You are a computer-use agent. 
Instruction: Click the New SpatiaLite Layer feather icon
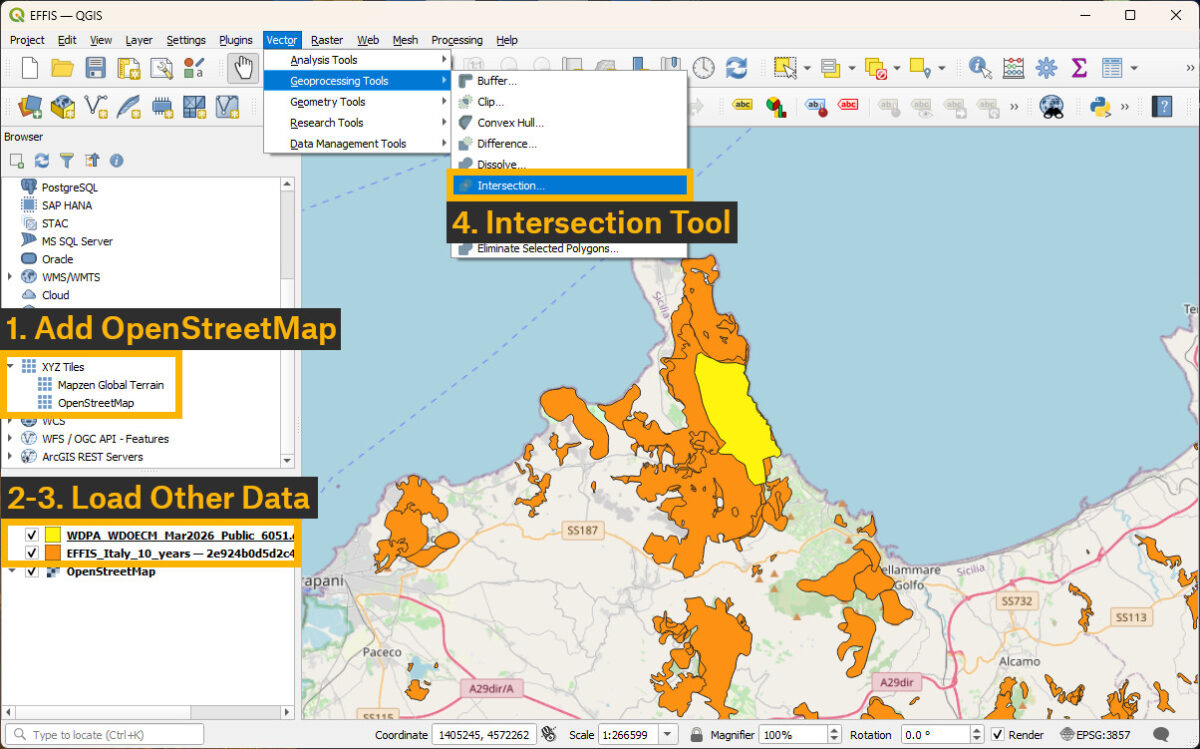(129, 105)
